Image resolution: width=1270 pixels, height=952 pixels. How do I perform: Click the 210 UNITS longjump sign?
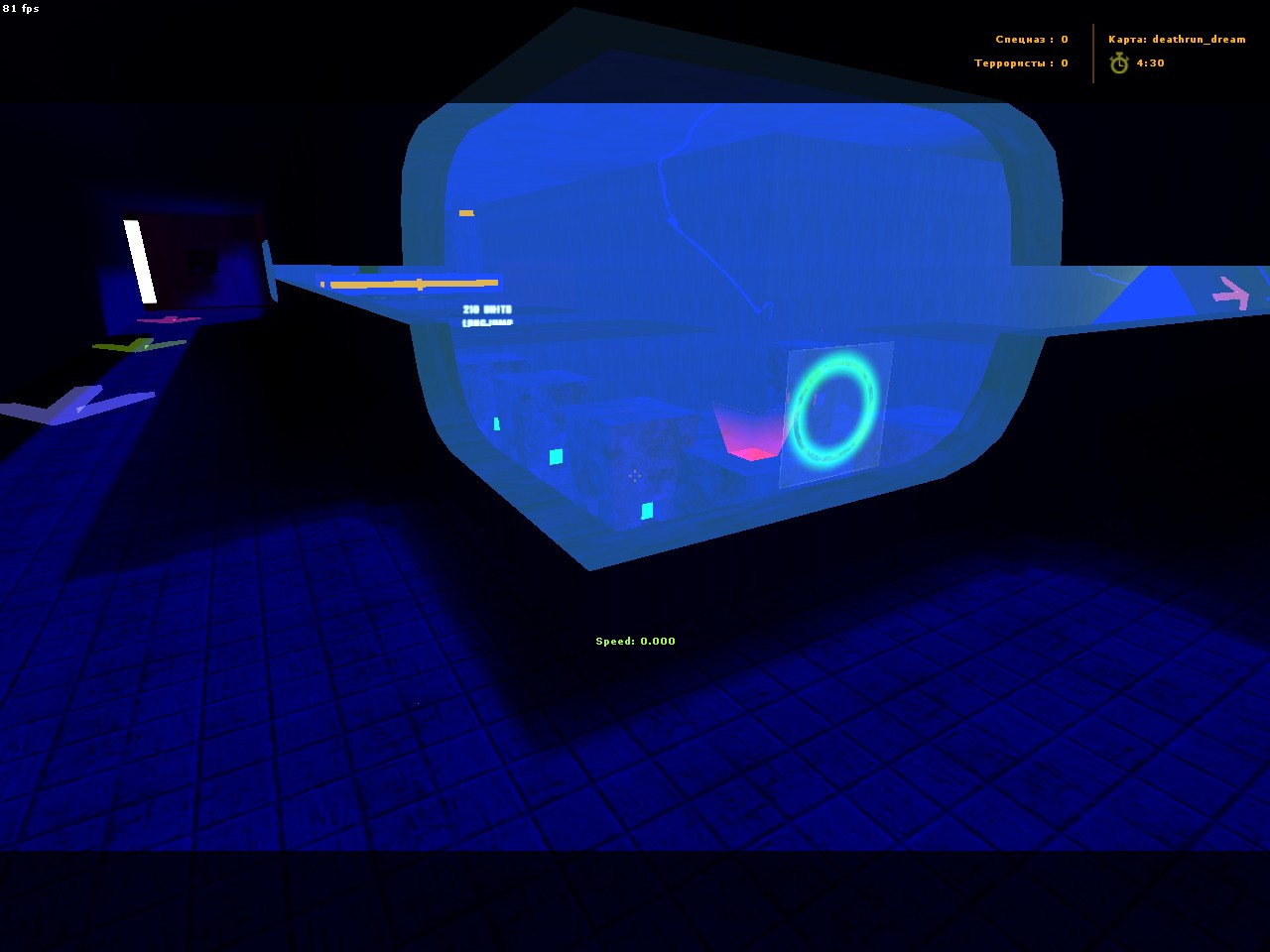(x=487, y=315)
